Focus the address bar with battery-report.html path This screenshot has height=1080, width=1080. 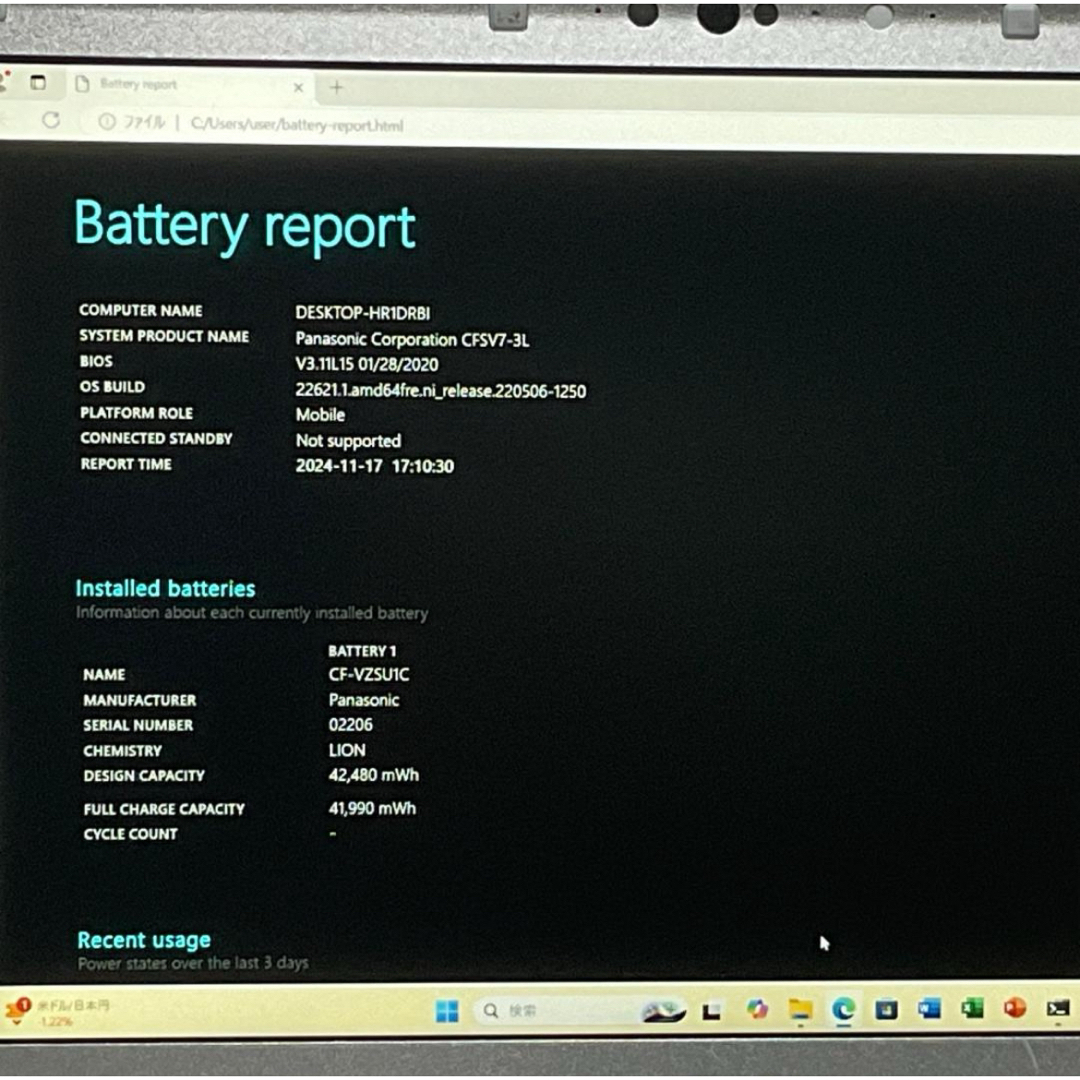(297, 125)
